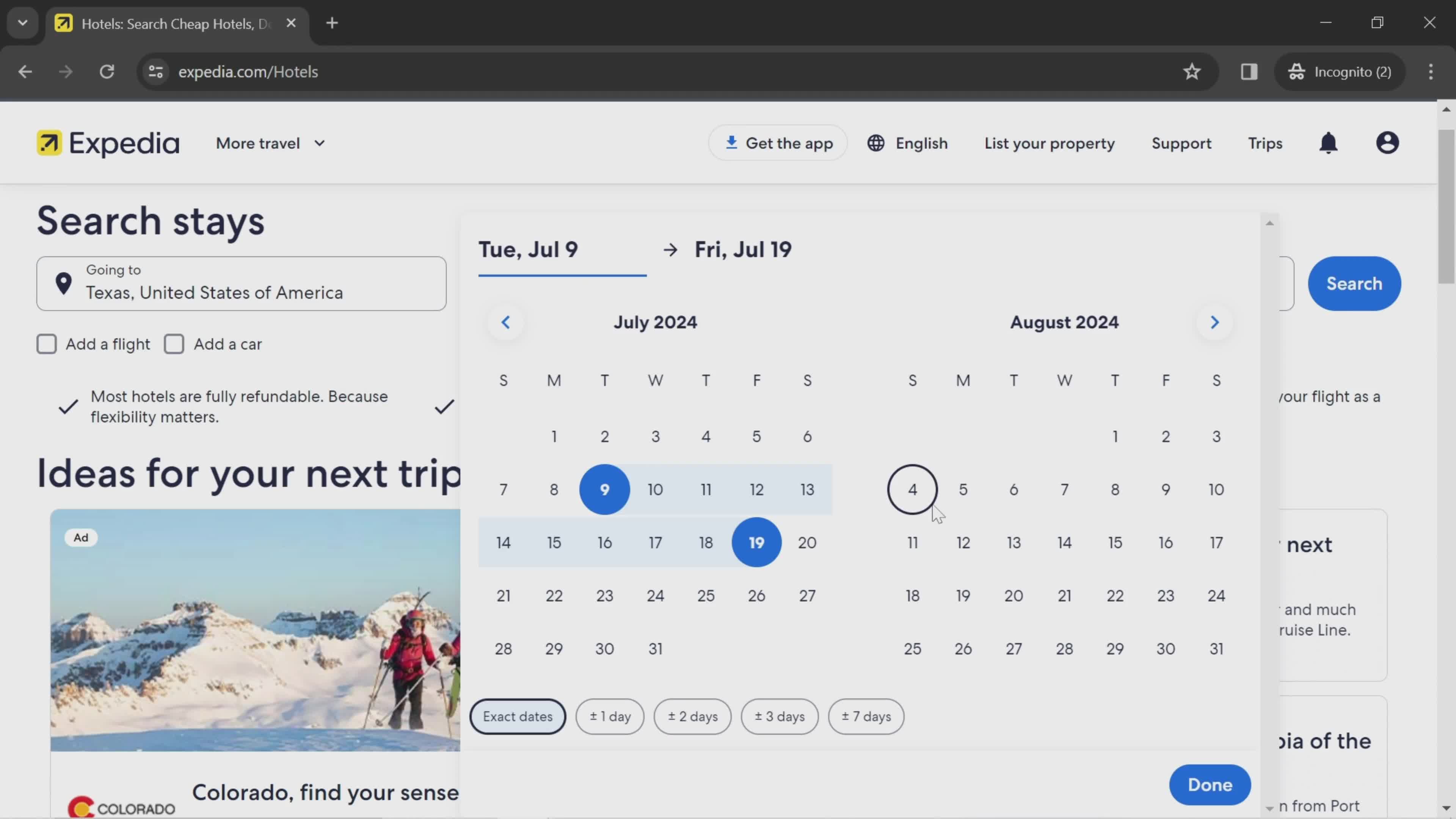Select July 19 in the calendar

[756, 543]
